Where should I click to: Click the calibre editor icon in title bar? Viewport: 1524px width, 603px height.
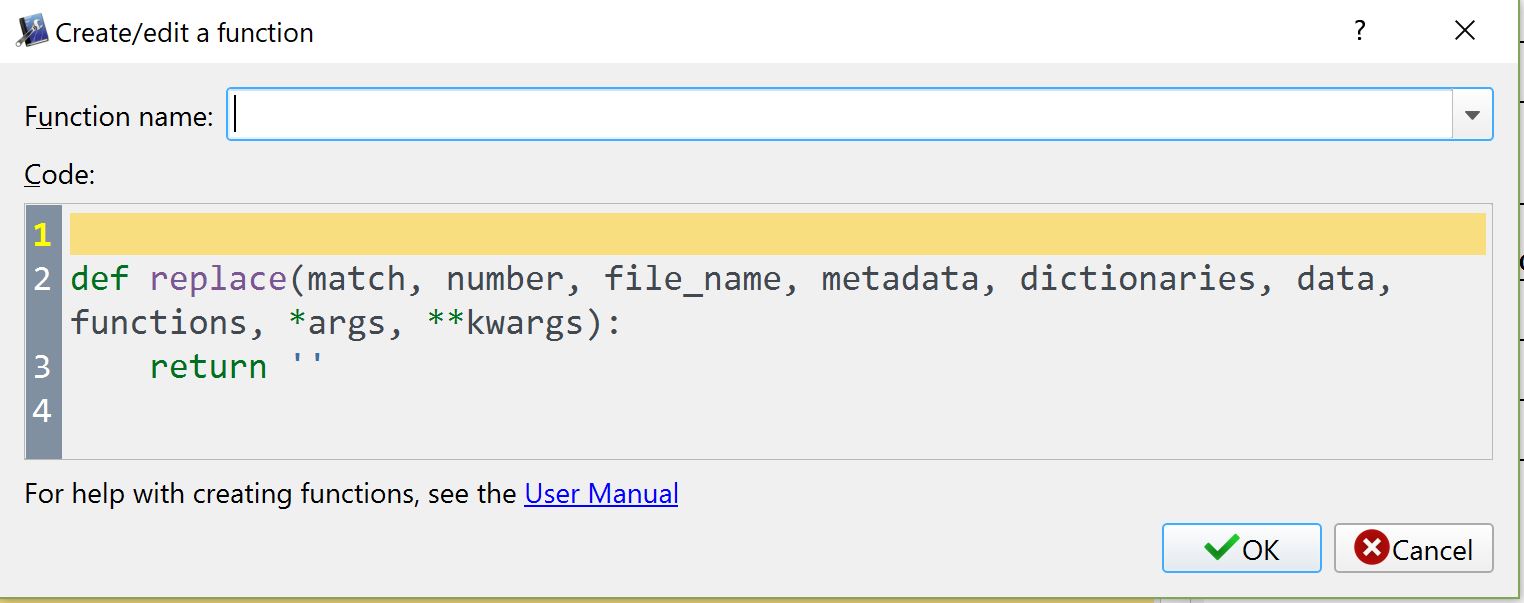(x=32, y=32)
